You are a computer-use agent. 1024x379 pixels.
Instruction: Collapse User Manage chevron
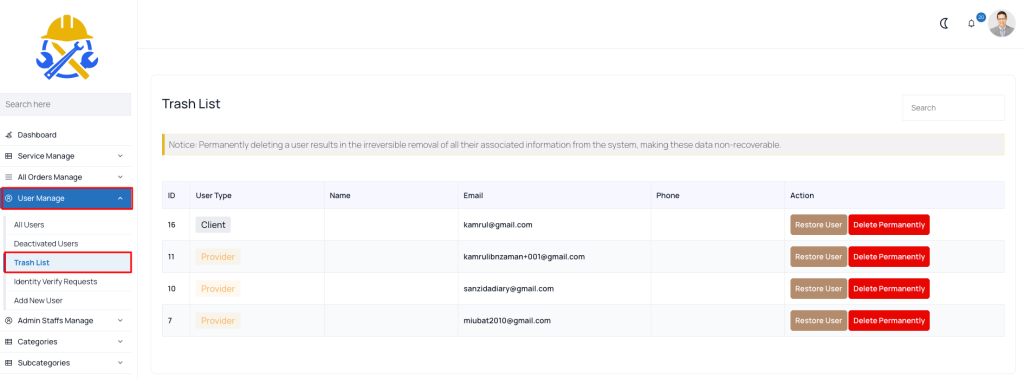[x=120, y=199]
